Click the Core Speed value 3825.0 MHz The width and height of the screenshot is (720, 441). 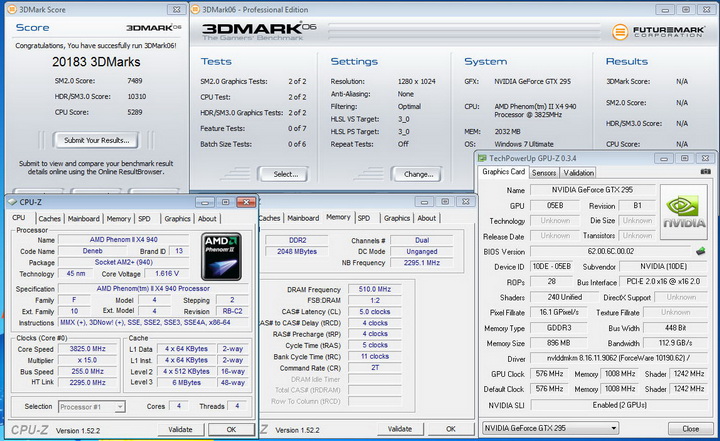(88, 349)
